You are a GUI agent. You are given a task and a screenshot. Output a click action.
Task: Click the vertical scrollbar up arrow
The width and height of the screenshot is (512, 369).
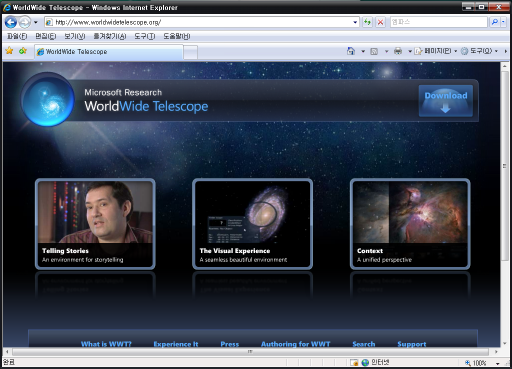(x=505, y=66)
